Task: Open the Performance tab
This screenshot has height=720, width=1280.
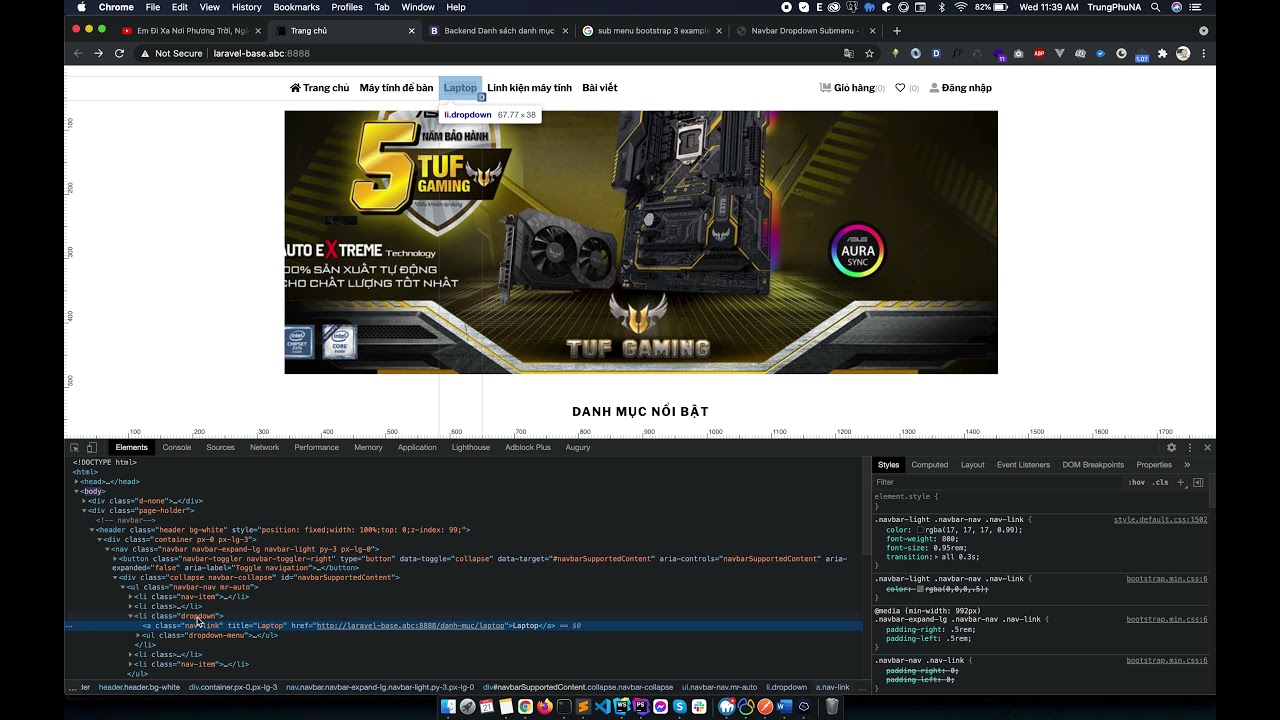Action: pos(316,447)
